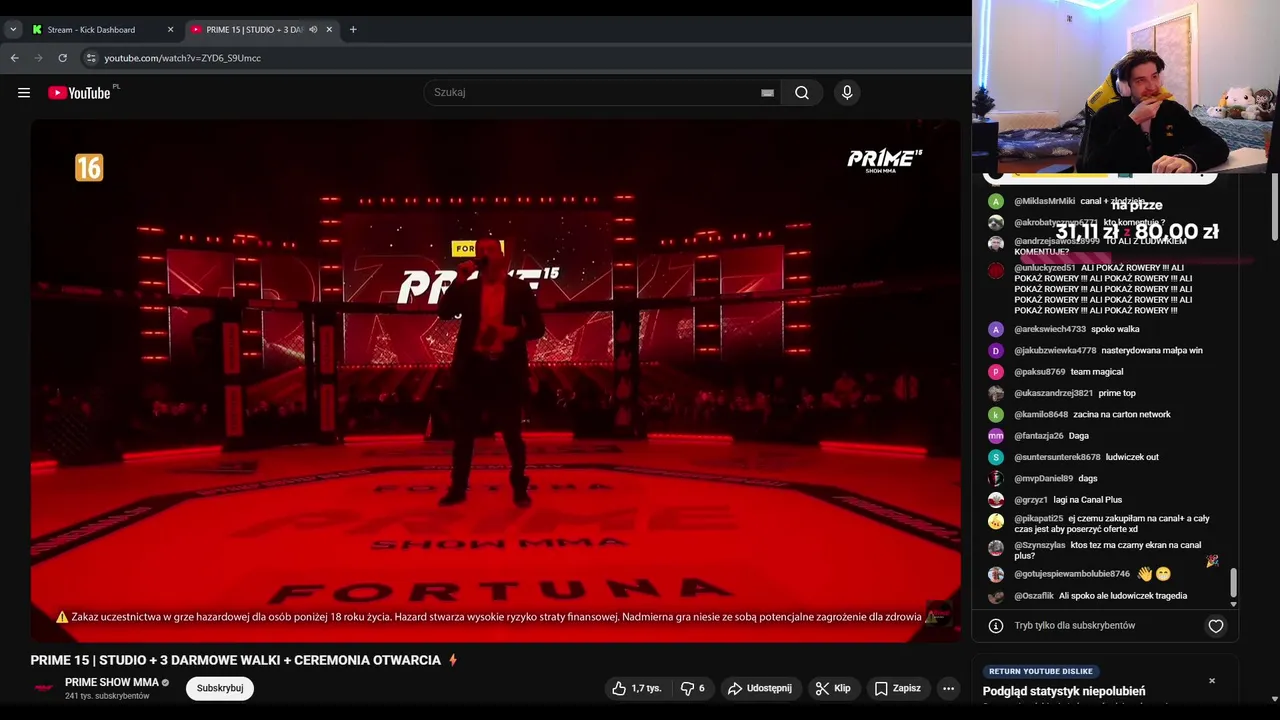Reload the page with the refresh icon

62,58
